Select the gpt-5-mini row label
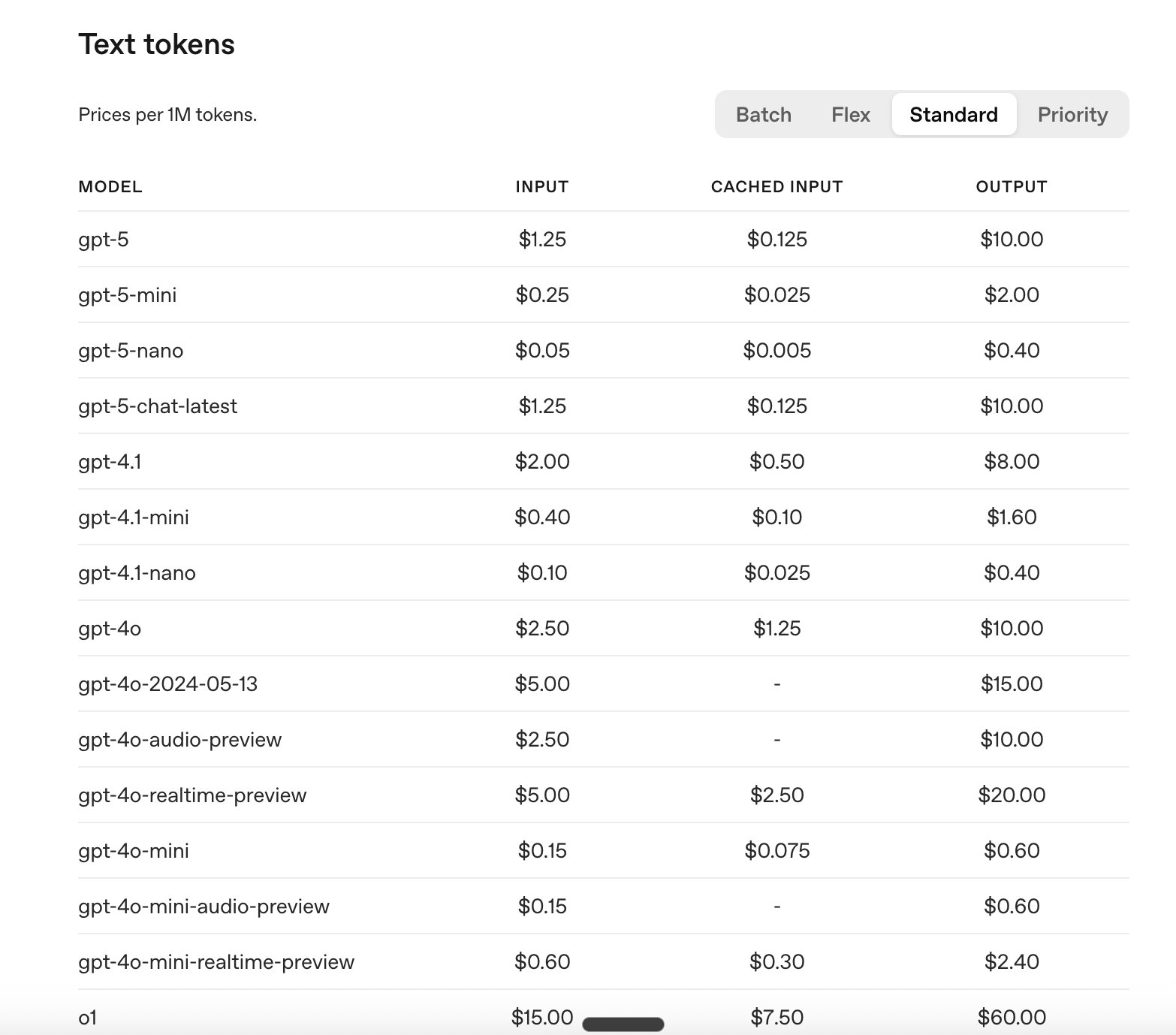The image size is (1176, 1035). click(x=128, y=295)
